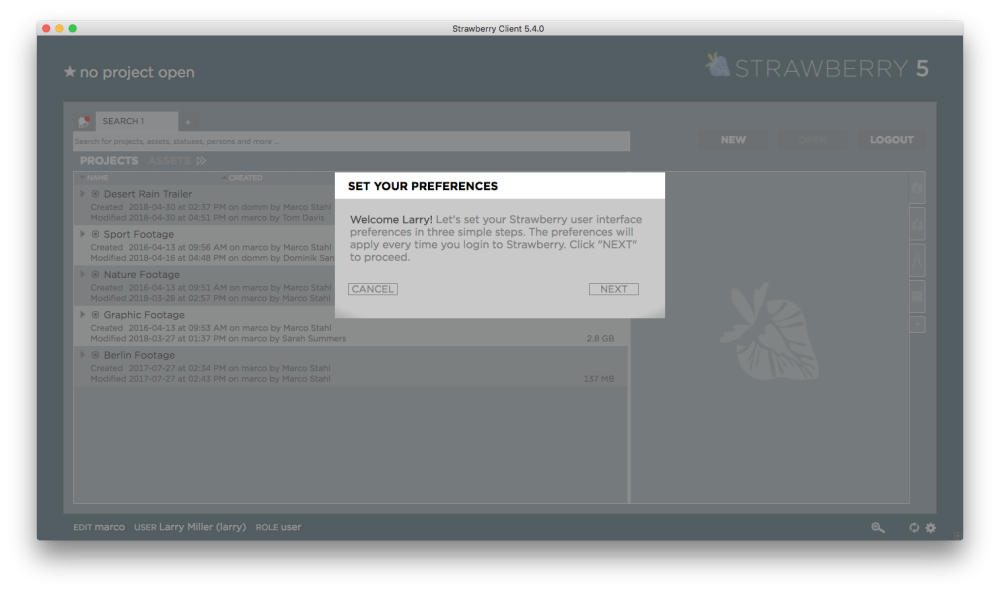Click the small square resize icon in window corner
This screenshot has height=593, width=1000.
tap(957, 536)
